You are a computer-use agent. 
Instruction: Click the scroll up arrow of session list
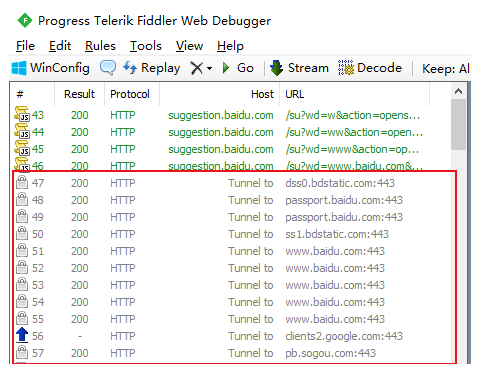(458, 91)
